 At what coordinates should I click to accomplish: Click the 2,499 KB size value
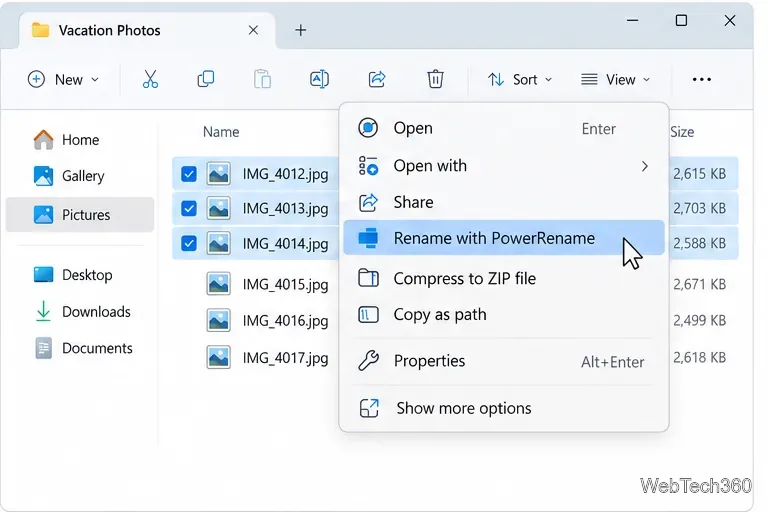click(x=699, y=320)
